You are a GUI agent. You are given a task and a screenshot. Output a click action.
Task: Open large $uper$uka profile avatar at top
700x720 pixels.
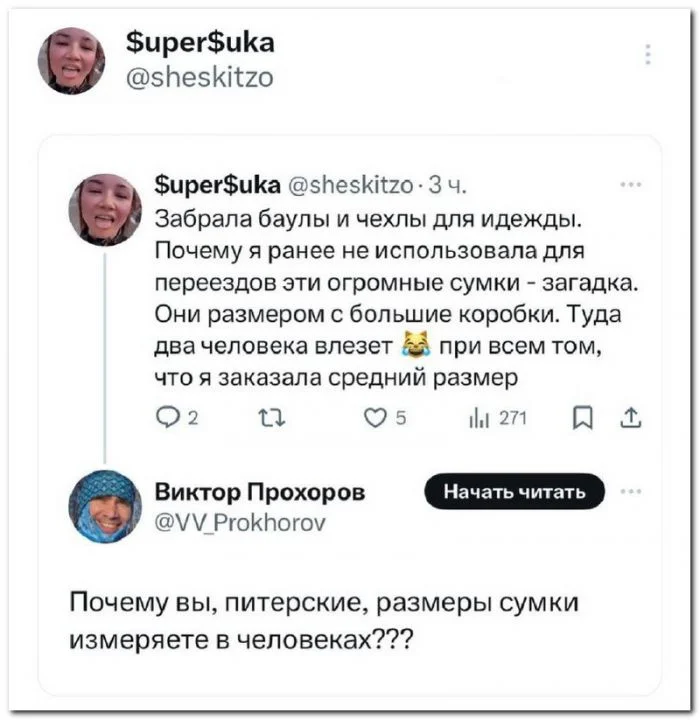[71, 60]
